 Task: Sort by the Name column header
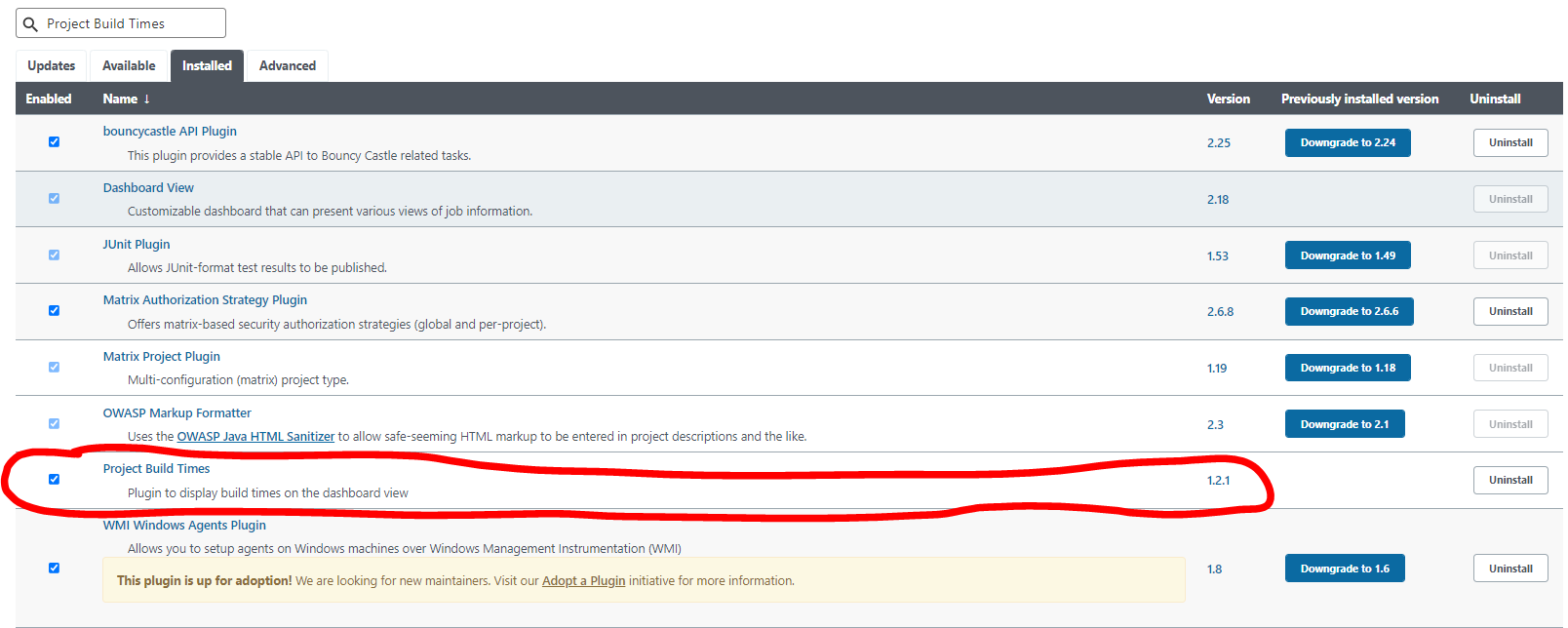[x=127, y=98]
